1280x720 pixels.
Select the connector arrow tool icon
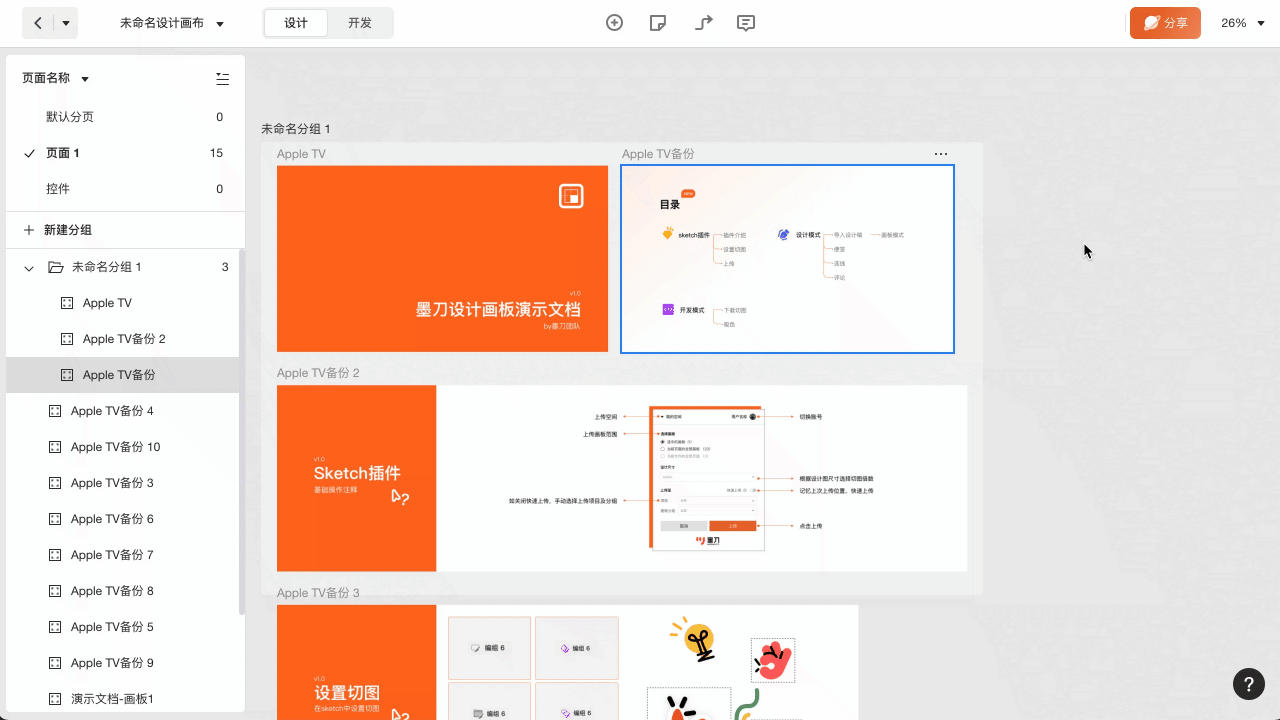703,23
